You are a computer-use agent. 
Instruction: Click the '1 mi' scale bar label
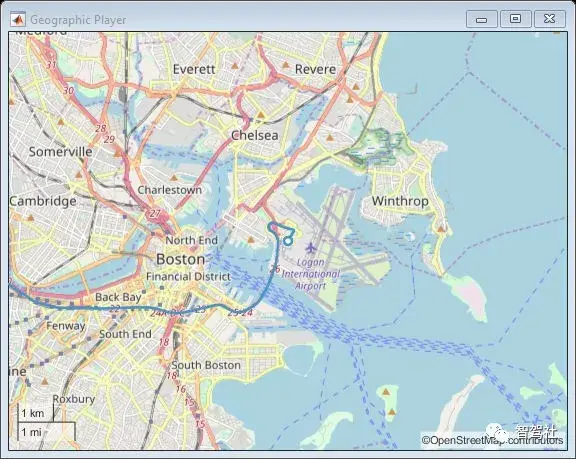point(31,432)
